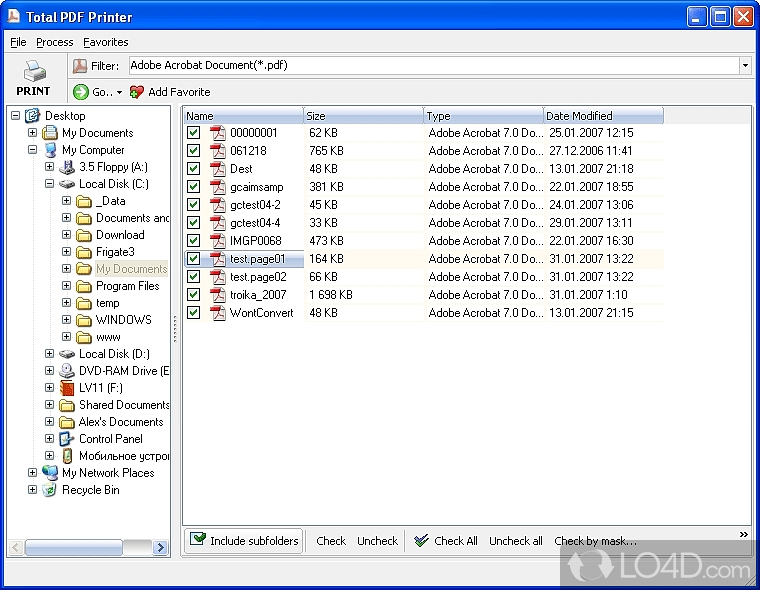
Task: Click the Include subfolders button
Action: 244,541
